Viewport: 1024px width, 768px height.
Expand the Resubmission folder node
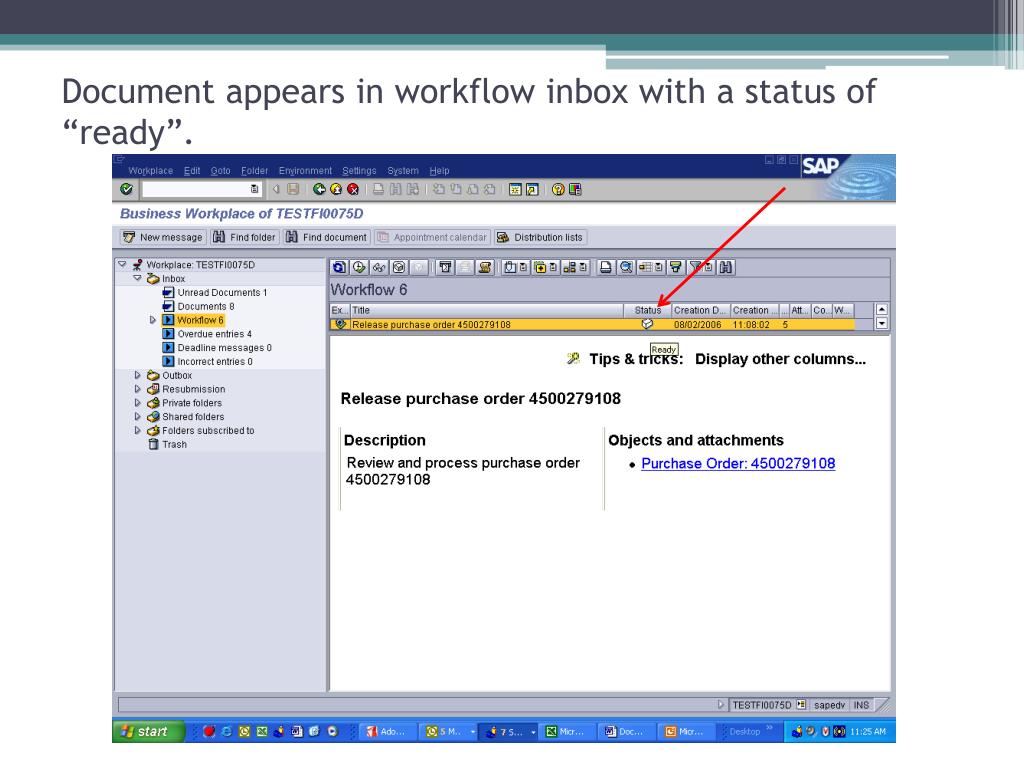137,389
